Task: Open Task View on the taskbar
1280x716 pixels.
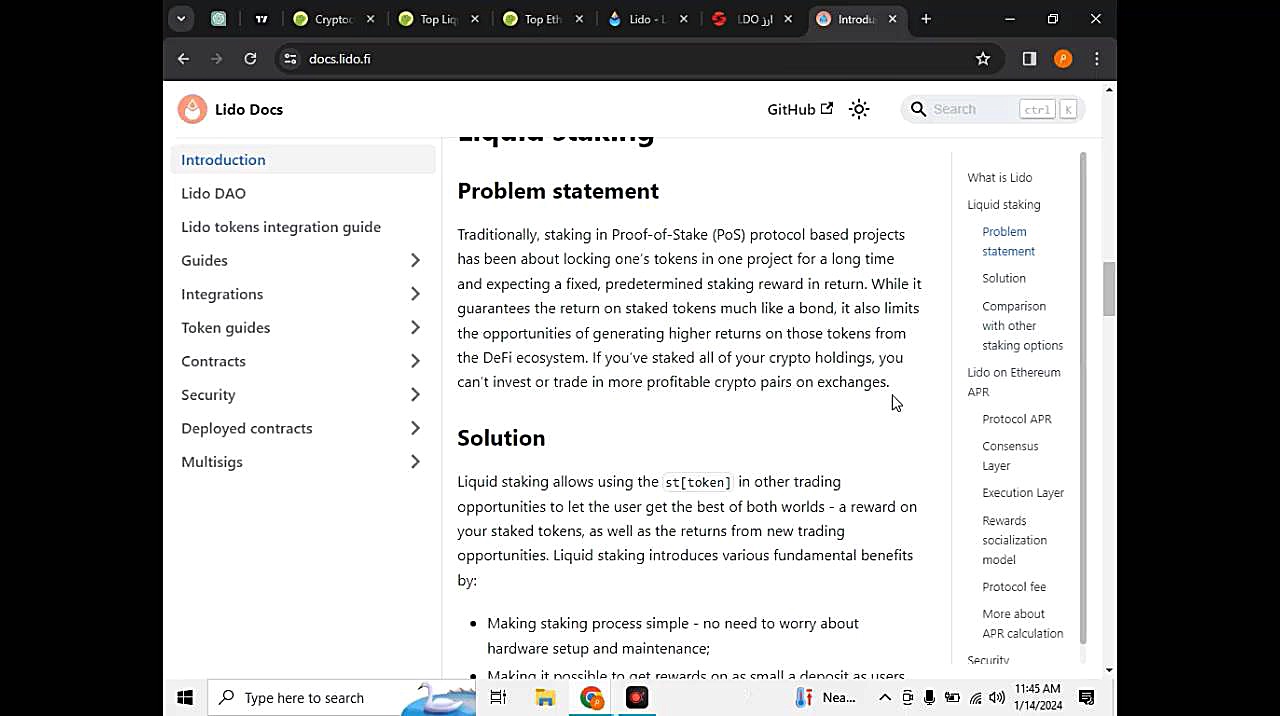Action: pyautogui.click(x=498, y=698)
